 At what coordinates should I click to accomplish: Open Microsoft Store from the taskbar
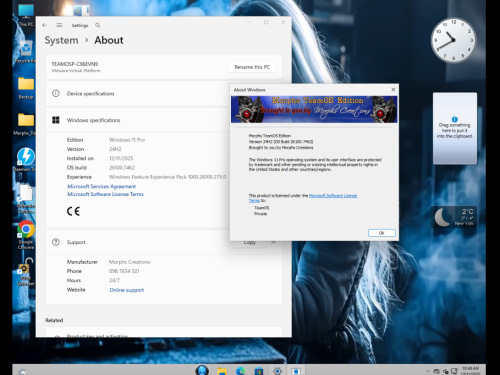[259, 371]
